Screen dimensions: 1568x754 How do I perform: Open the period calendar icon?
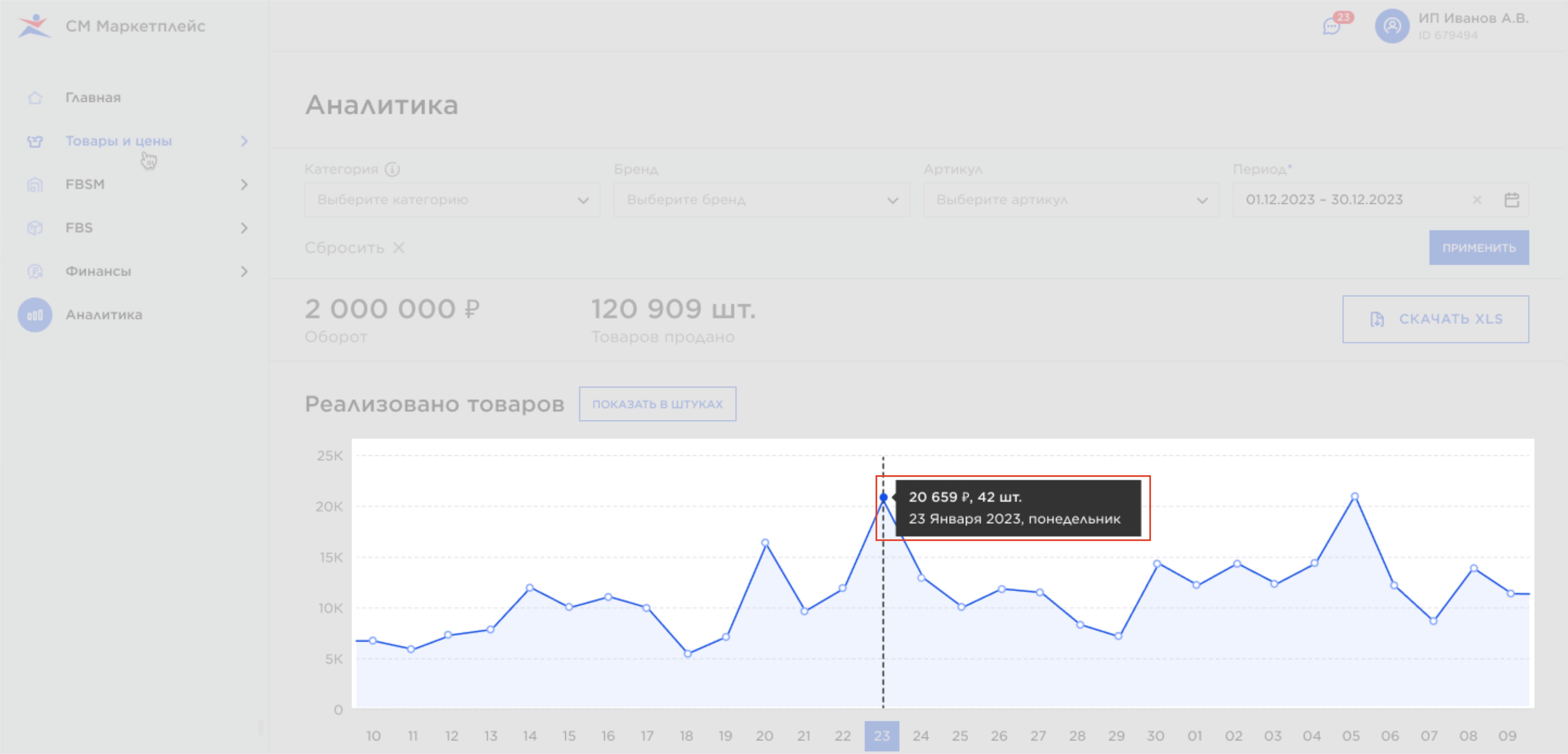coord(1511,200)
